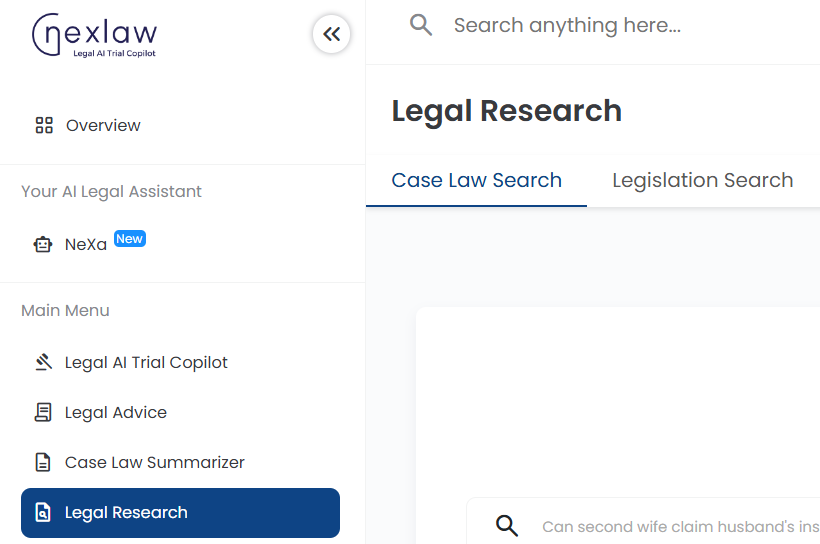820x544 pixels.
Task: Select the Legal Research menu item
Action: coord(180,513)
